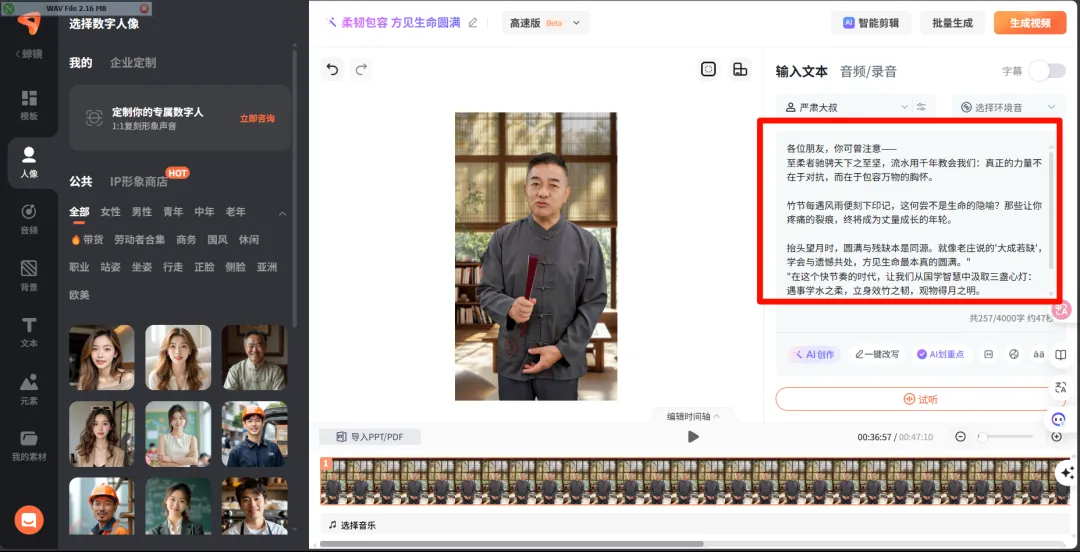1080x552 pixels.
Task: Select the 人像 avatar sidebar panel
Action: pos(29,163)
